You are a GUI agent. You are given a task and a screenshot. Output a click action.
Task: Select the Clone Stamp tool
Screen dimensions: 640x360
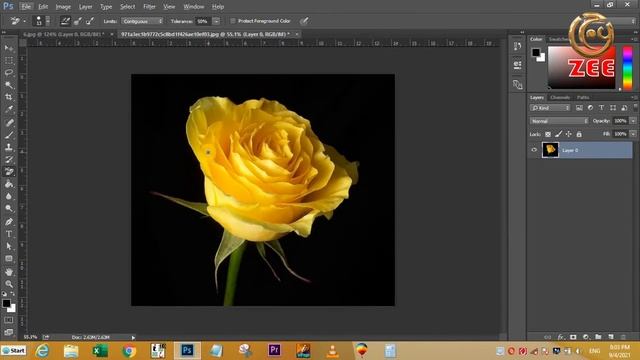(x=9, y=147)
